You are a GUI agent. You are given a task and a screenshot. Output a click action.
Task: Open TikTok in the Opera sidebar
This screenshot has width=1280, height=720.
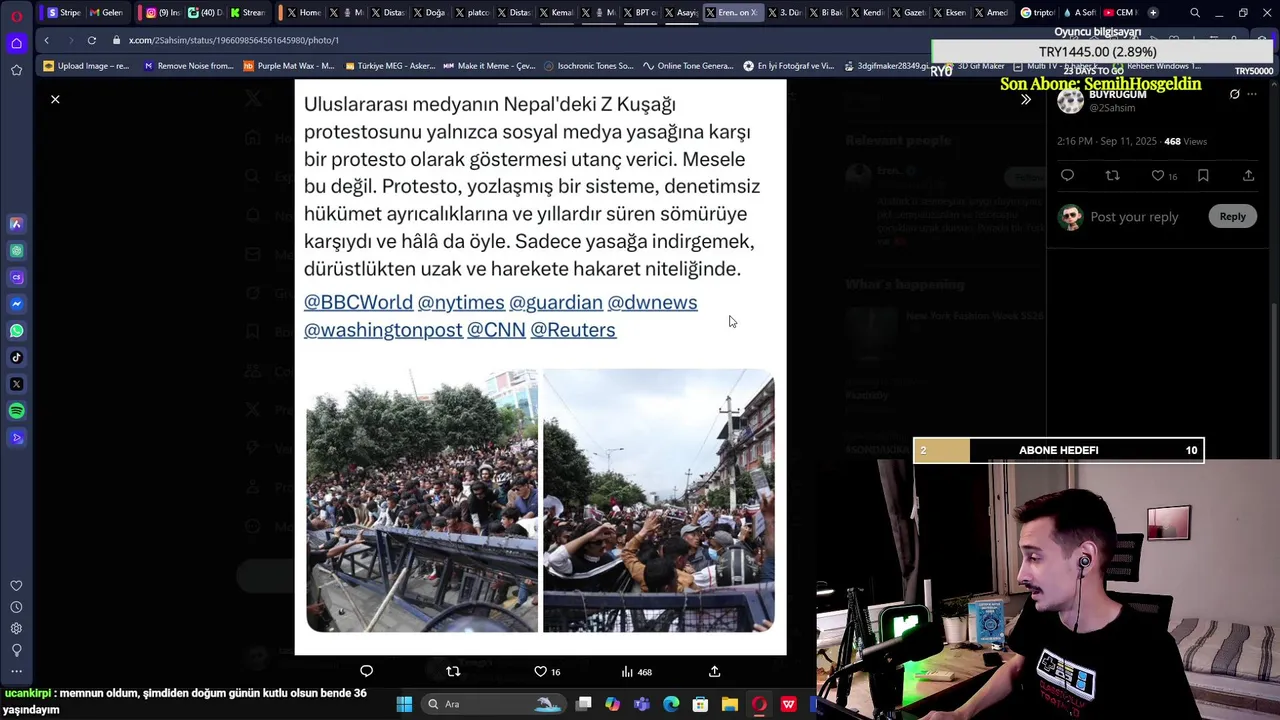16,357
